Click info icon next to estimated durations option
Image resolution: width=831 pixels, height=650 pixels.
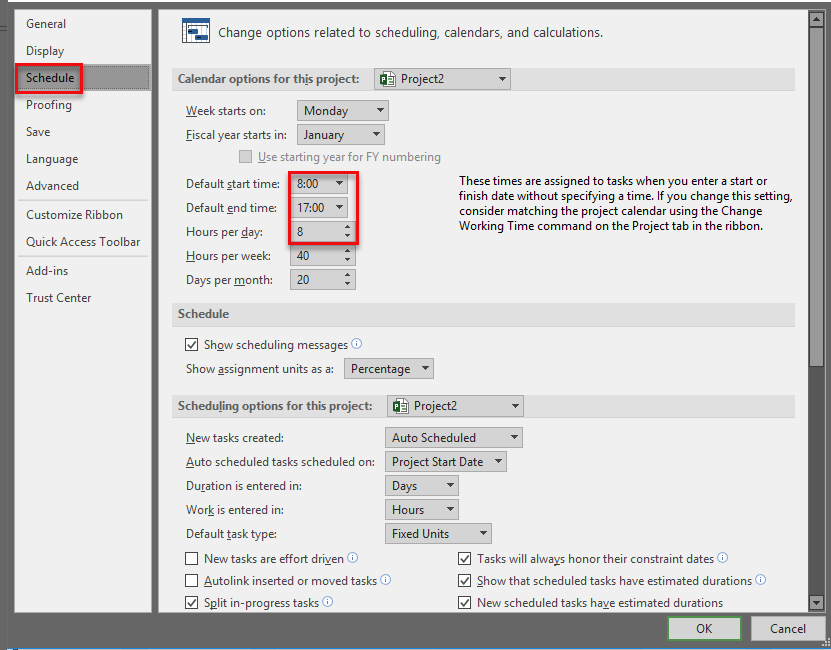pyautogui.click(x=761, y=580)
